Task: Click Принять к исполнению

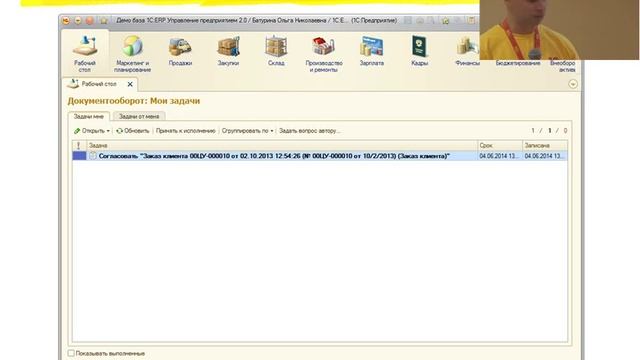Action: tap(186, 131)
